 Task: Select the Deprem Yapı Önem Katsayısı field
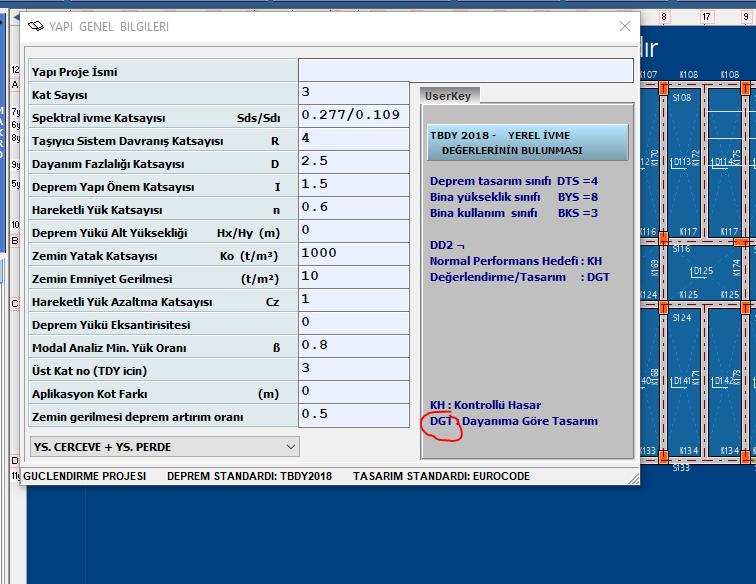353,185
